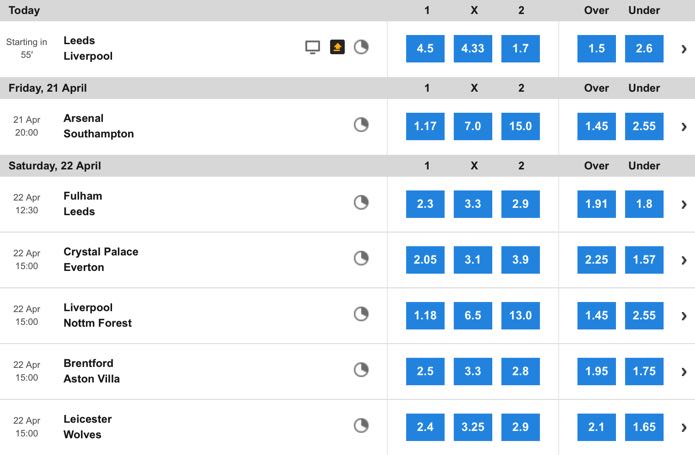Open statistics pie icon for Arsenal vs Southampton
The height and width of the screenshot is (455, 695).
[x=361, y=125]
